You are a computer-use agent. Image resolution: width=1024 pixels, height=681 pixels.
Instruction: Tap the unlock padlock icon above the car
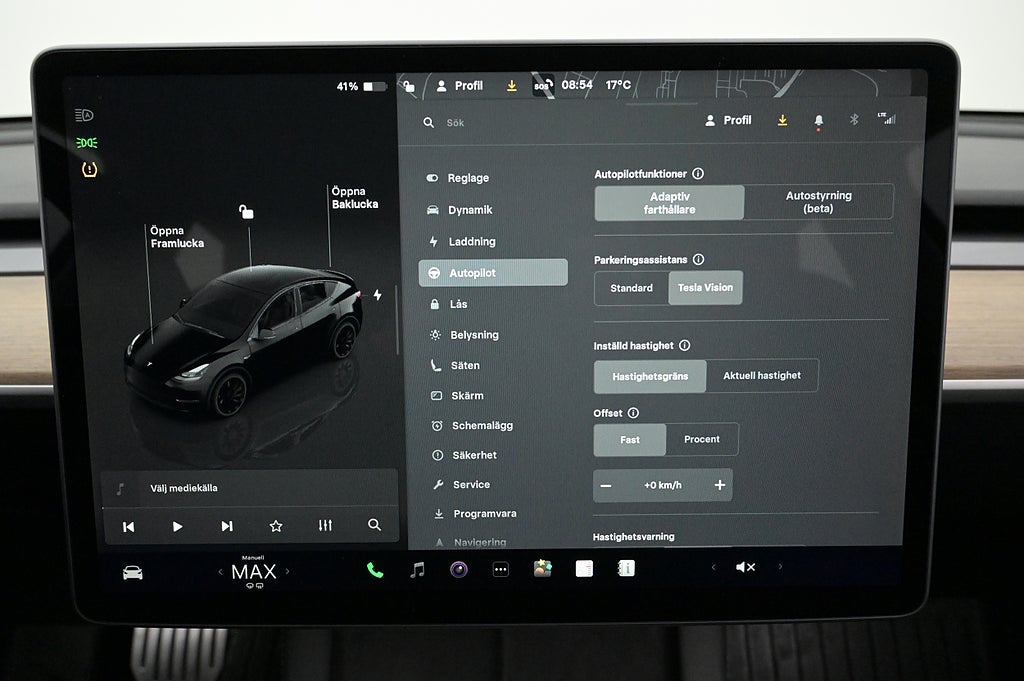click(246, 211)
